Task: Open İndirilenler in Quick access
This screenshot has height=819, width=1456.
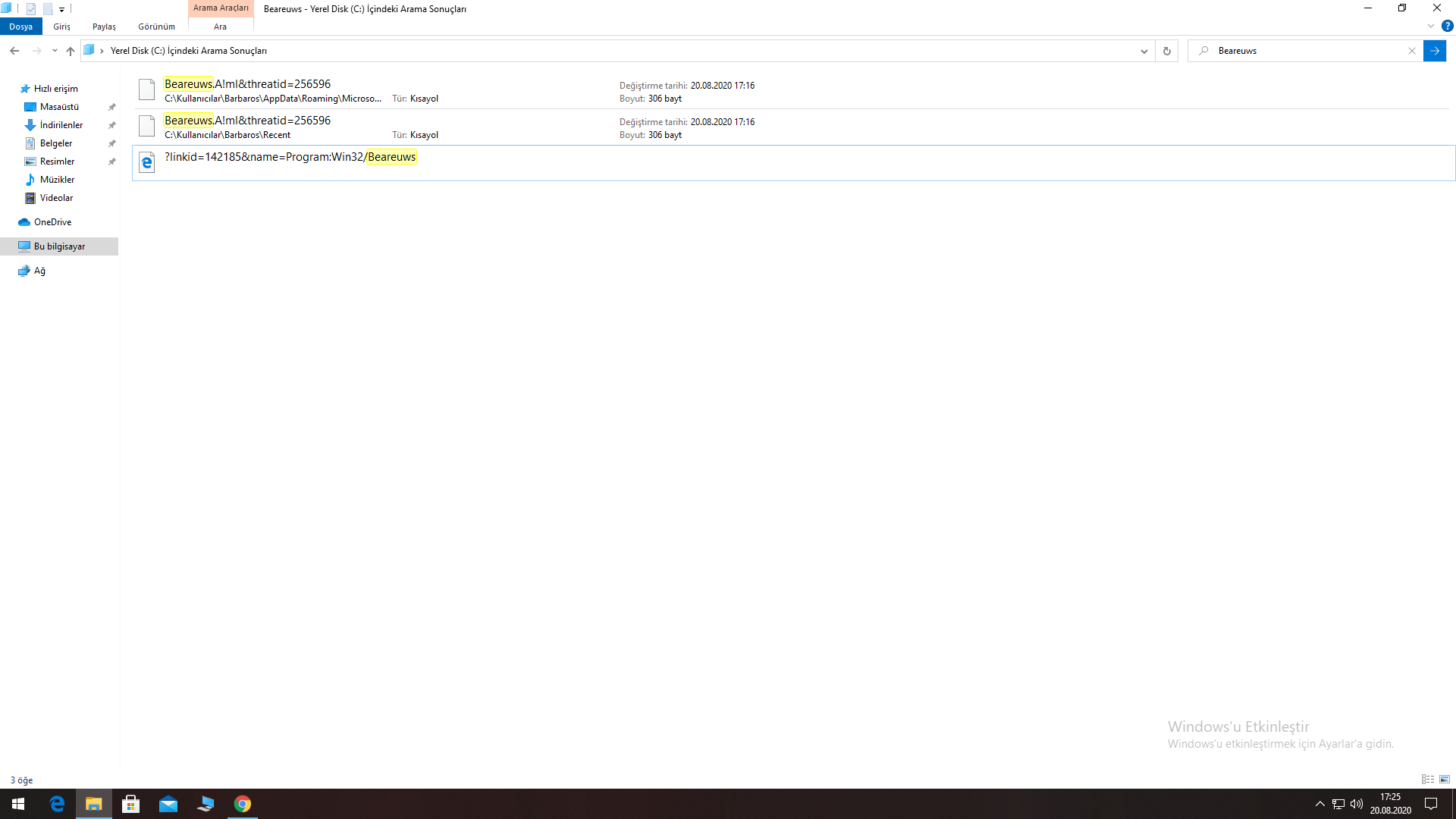Action: [61, 125]
